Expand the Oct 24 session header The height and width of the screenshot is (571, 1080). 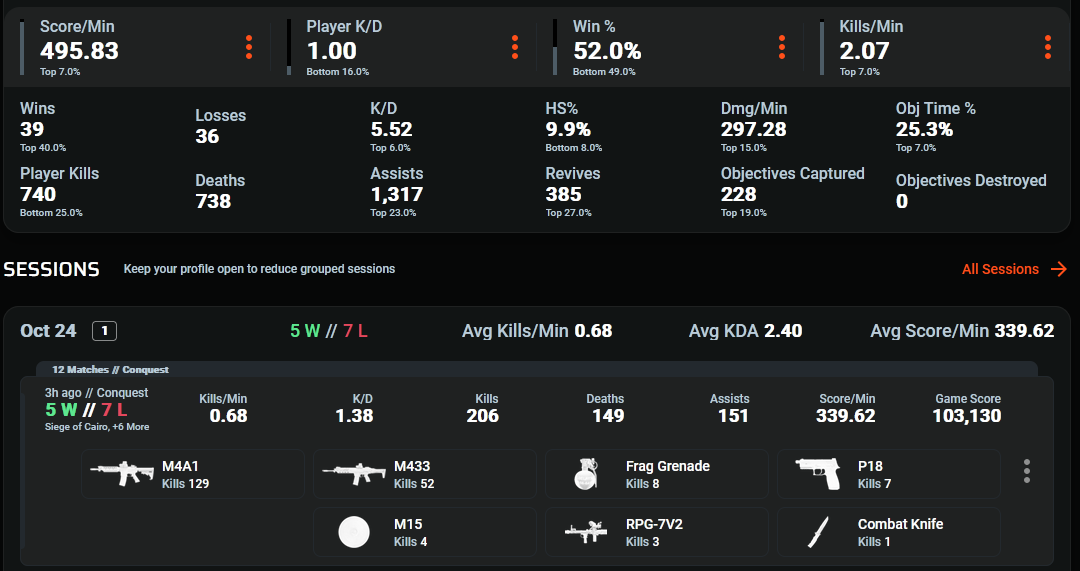pos(47,331)
